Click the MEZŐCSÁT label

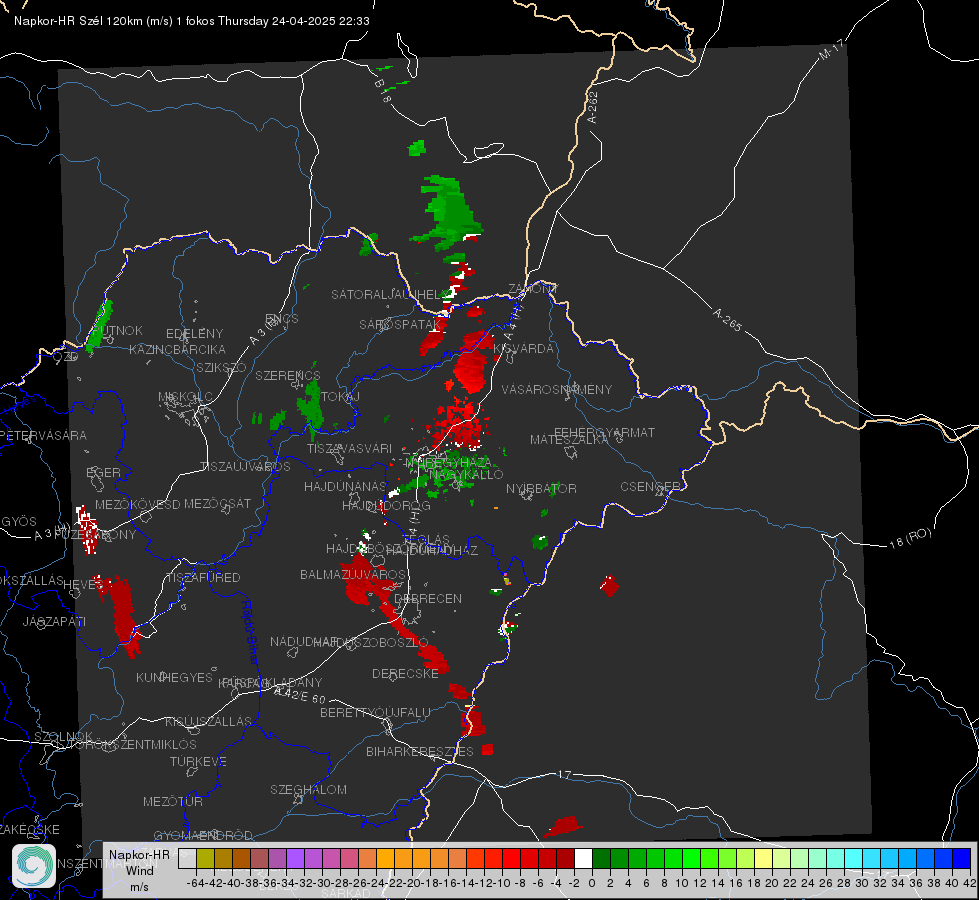click(x=217, y=503)
